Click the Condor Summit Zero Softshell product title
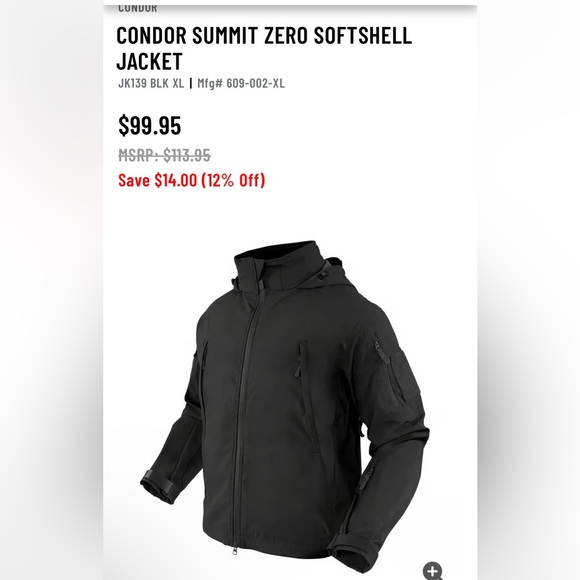This screenshot has width=580, height=580. tap(264, 48)
